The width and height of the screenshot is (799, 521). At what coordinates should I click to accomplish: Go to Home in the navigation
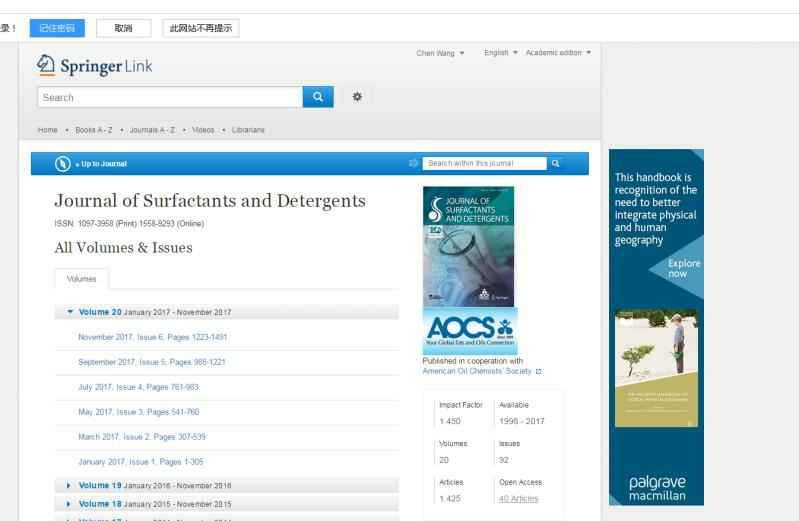[x=47, y=130]
